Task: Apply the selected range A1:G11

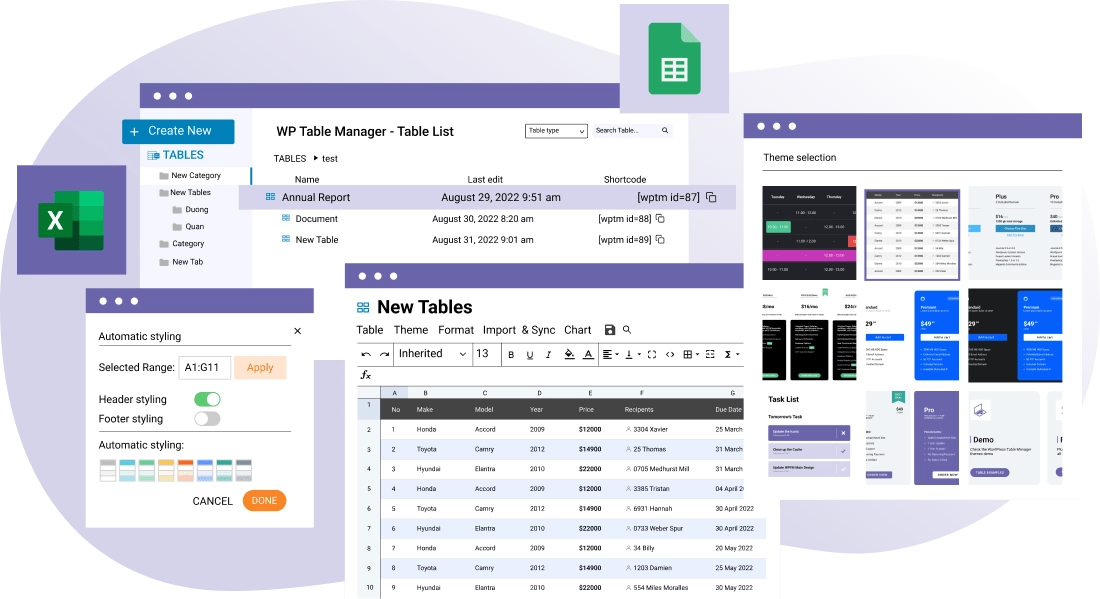Action: point(260,368)
